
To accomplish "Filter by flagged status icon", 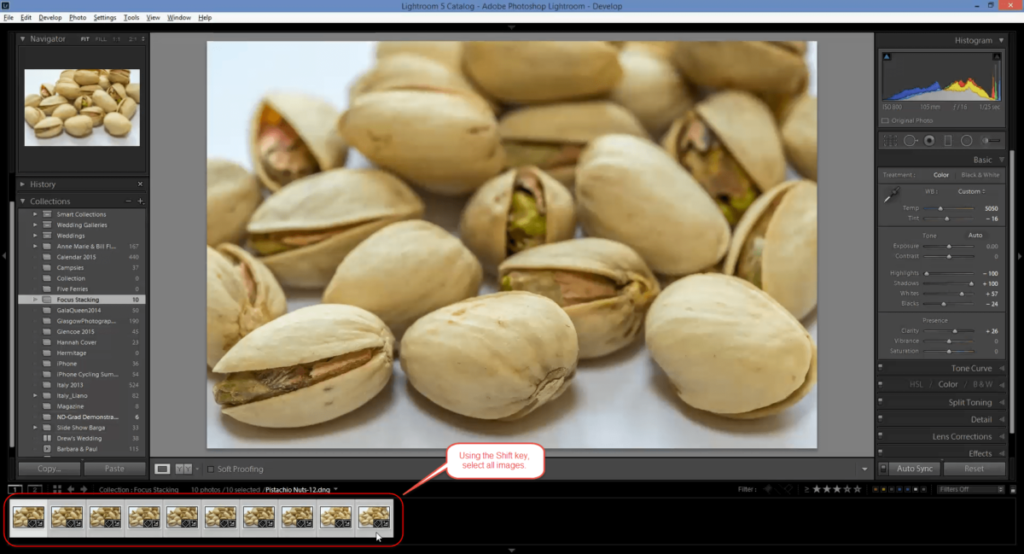I will 768,489.
